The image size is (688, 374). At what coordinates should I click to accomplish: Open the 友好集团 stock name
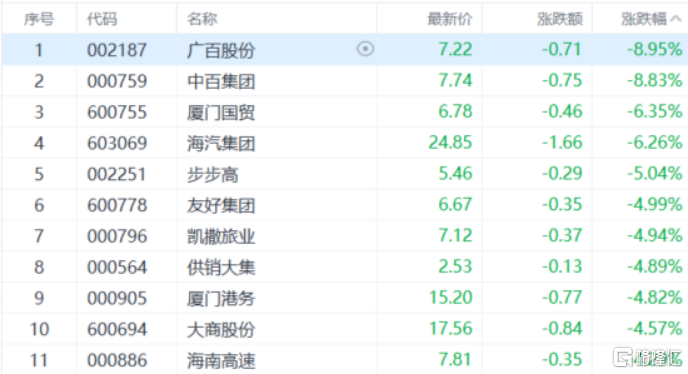(221, 205)
